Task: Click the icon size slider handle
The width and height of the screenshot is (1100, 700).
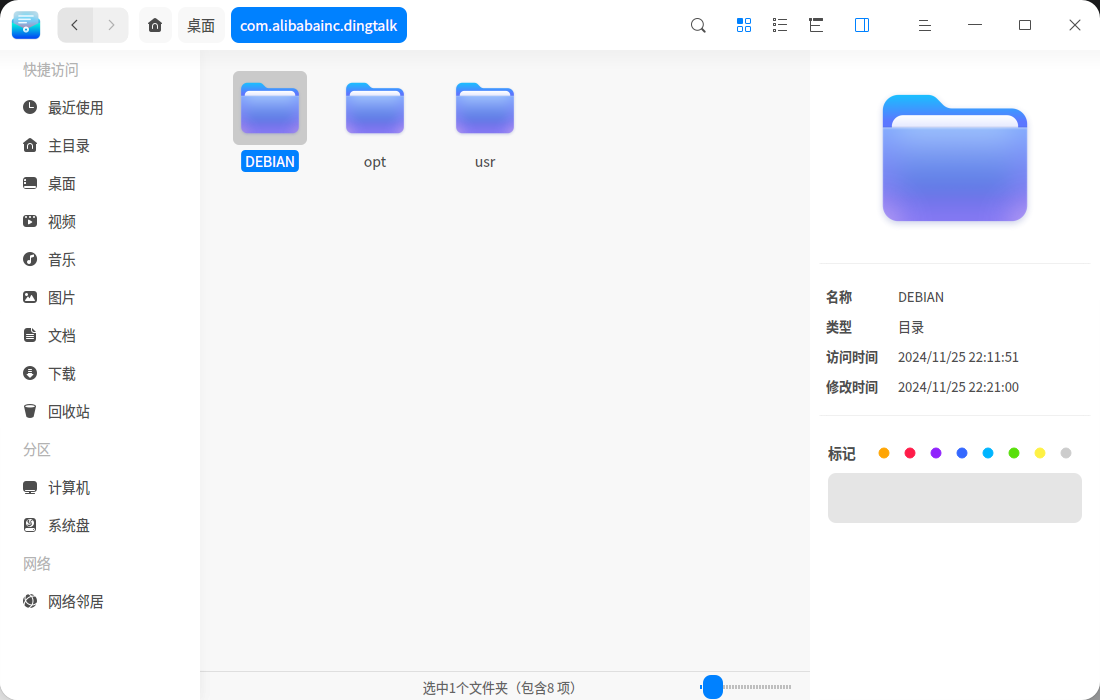Action: [713, 687]
